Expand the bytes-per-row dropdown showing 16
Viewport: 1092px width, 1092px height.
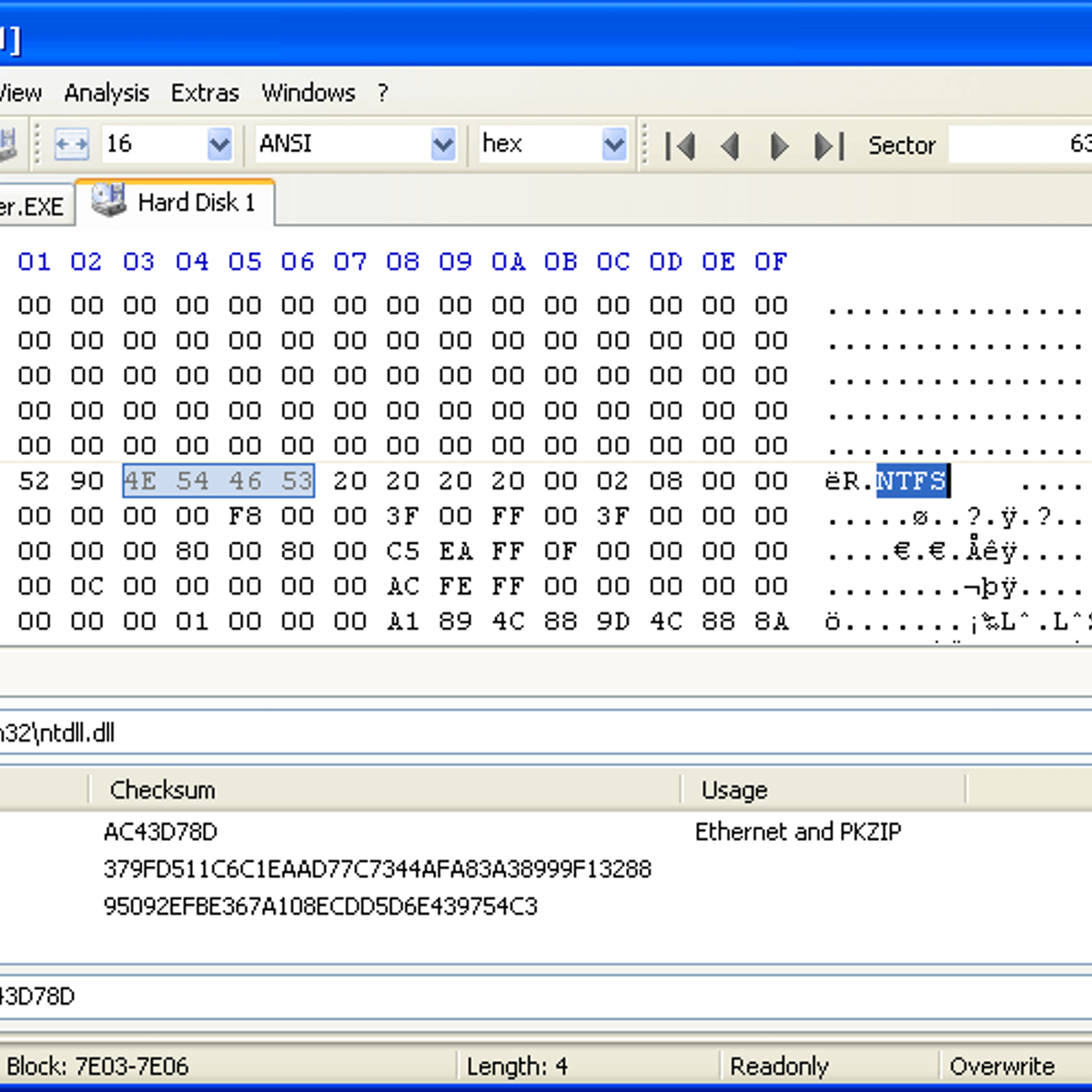coord(219,144)
